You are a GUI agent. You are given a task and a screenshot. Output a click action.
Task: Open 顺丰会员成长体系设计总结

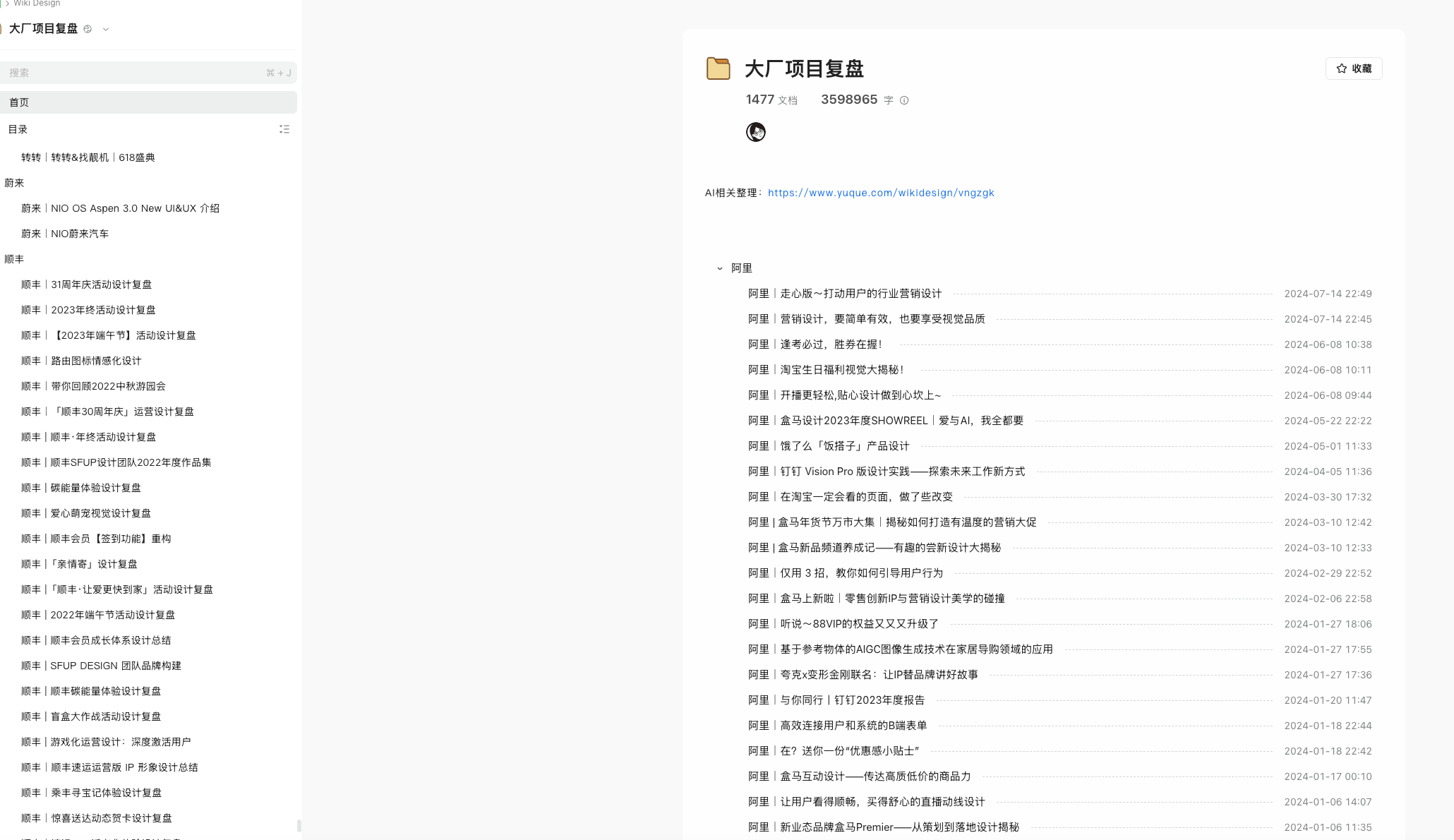[x=96, y=640]
